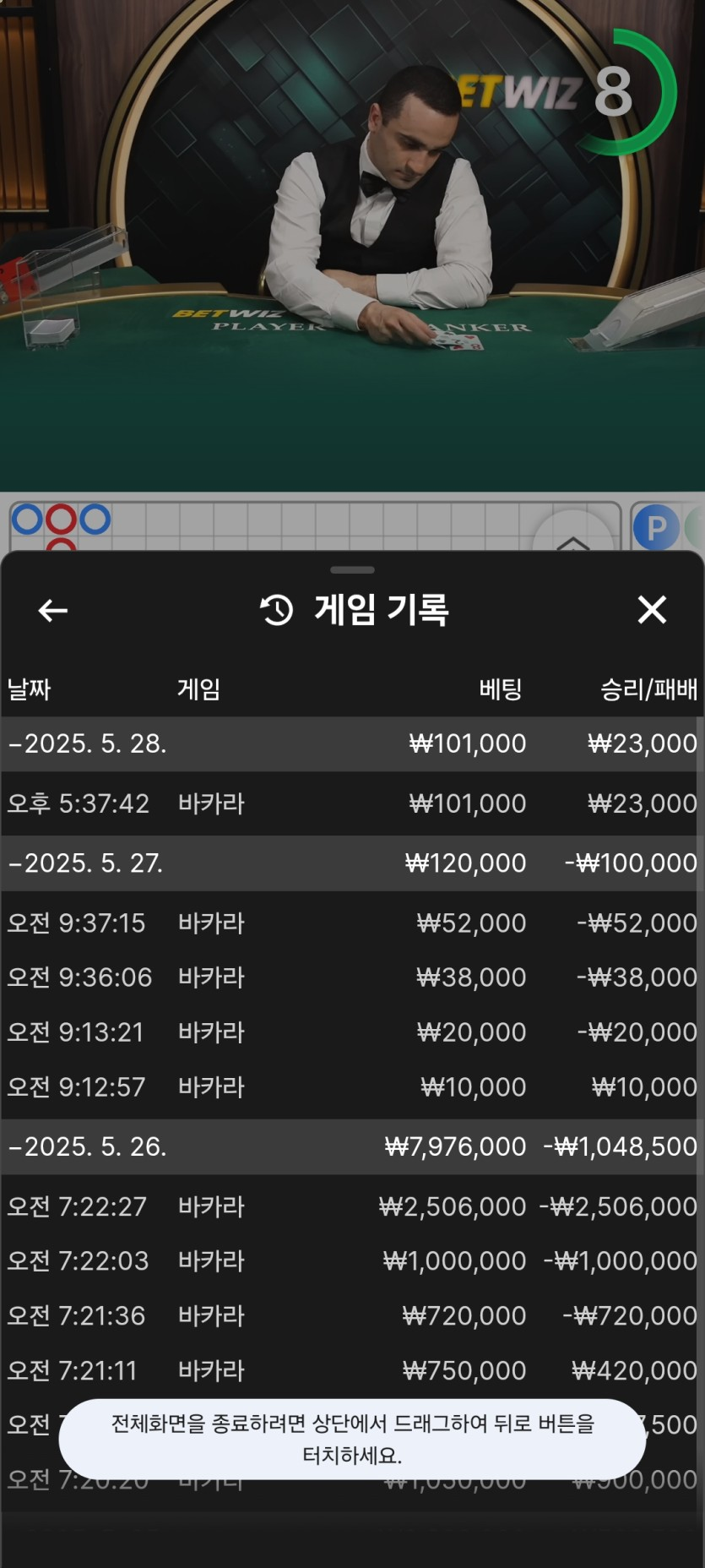Tap 바카라 in the 오전 9:12:57 row

211,1087
